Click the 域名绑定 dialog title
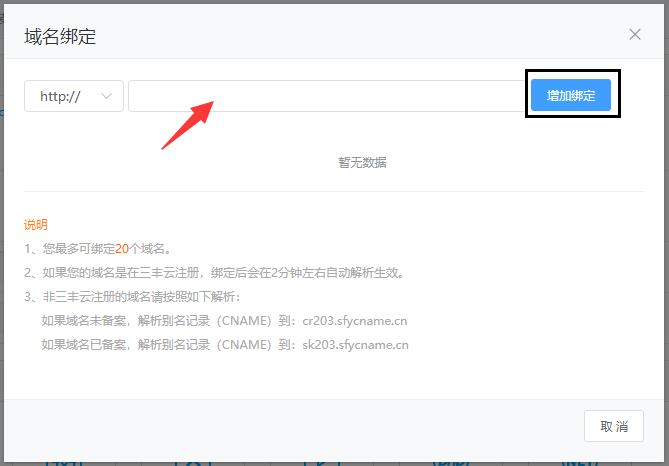The image size is (669, 466). point(60,37)
